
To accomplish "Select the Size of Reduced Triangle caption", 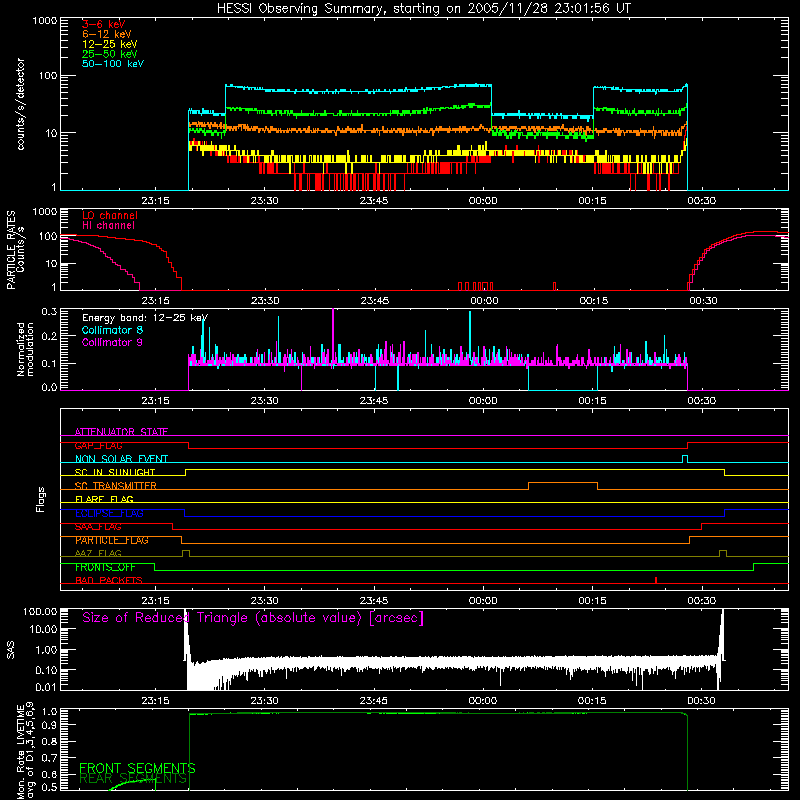I will coord(253,618).
